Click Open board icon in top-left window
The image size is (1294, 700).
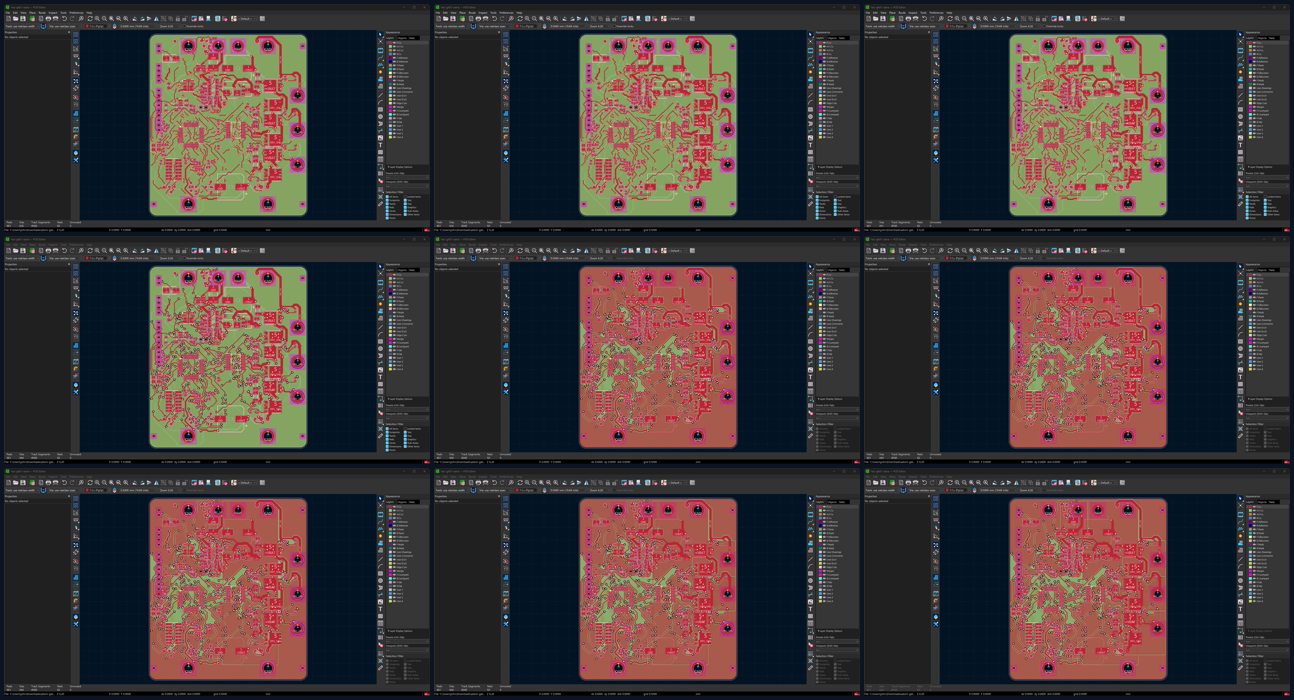[x=15, y=18]
